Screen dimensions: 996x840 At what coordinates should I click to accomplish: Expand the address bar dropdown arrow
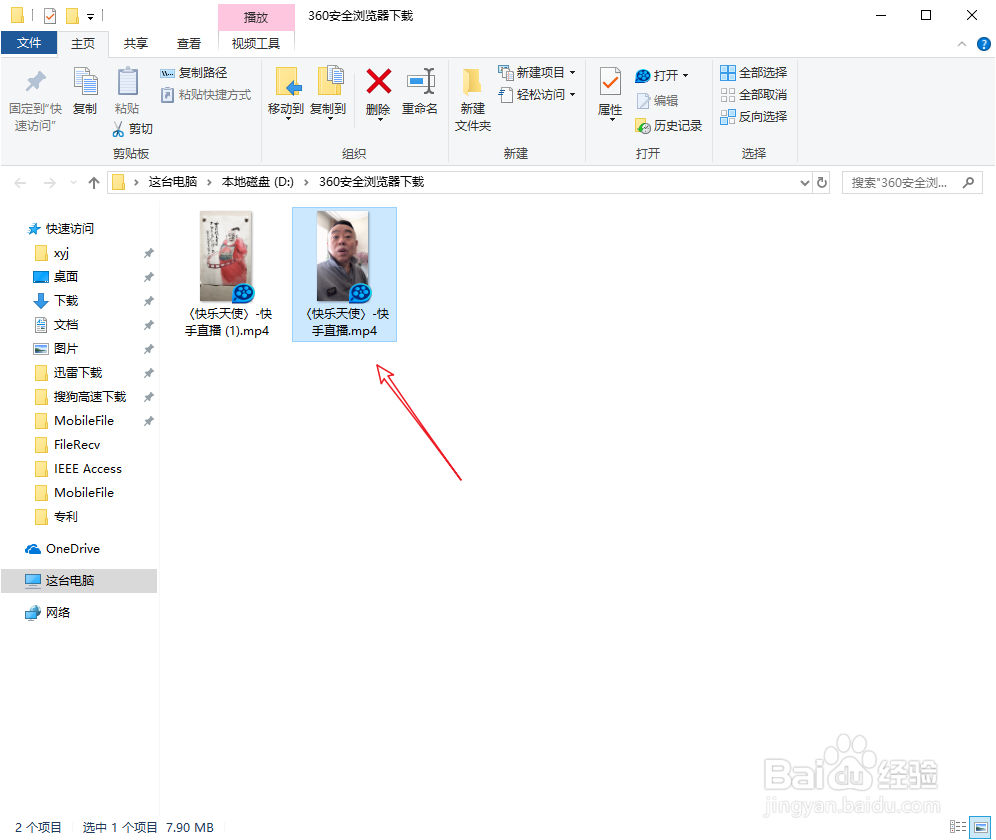pyautogui.click(x=804, y=182)
